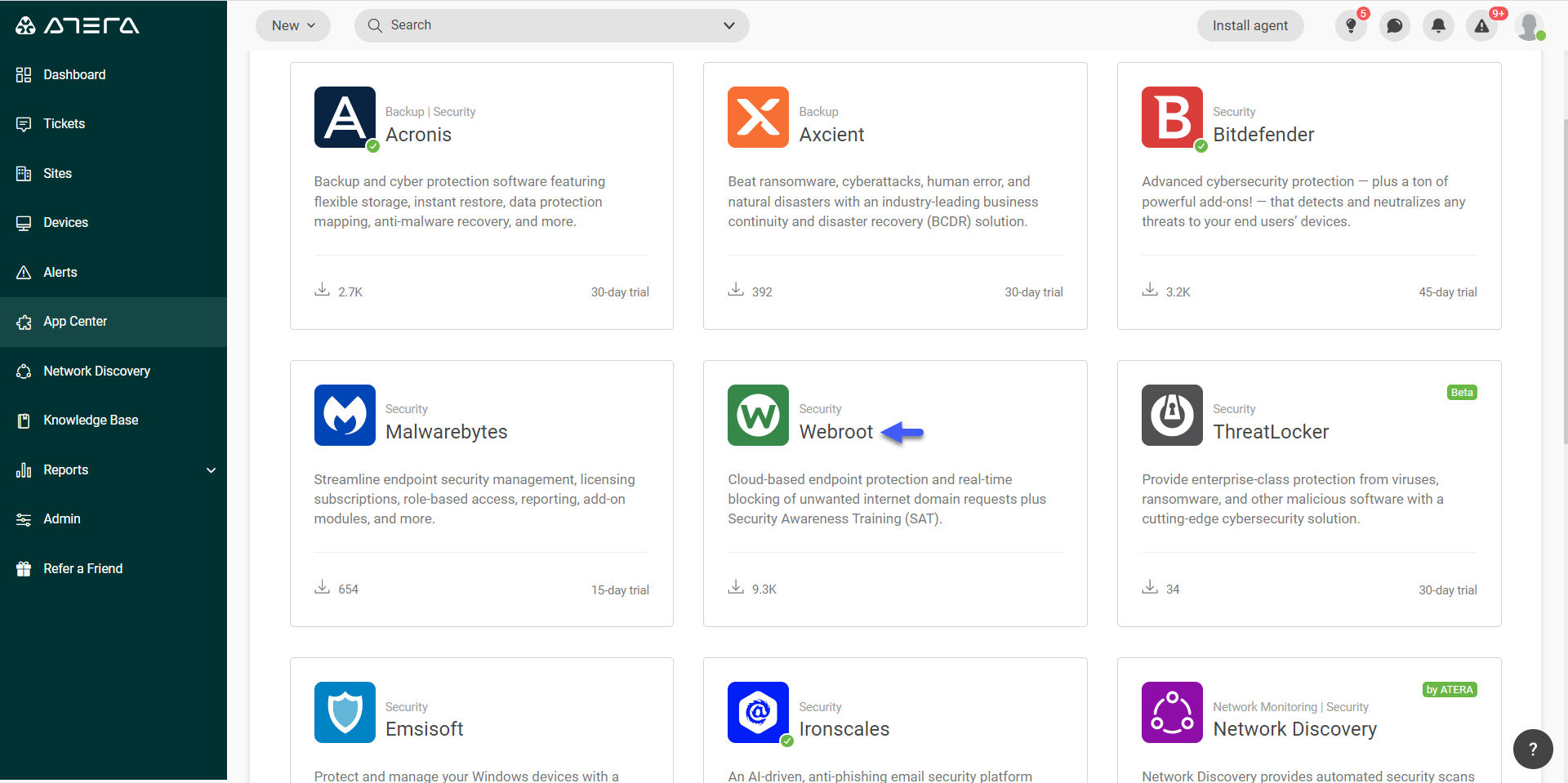
Task: Click the Bitdefender logo icon
Action: [x=1172, y=118]
